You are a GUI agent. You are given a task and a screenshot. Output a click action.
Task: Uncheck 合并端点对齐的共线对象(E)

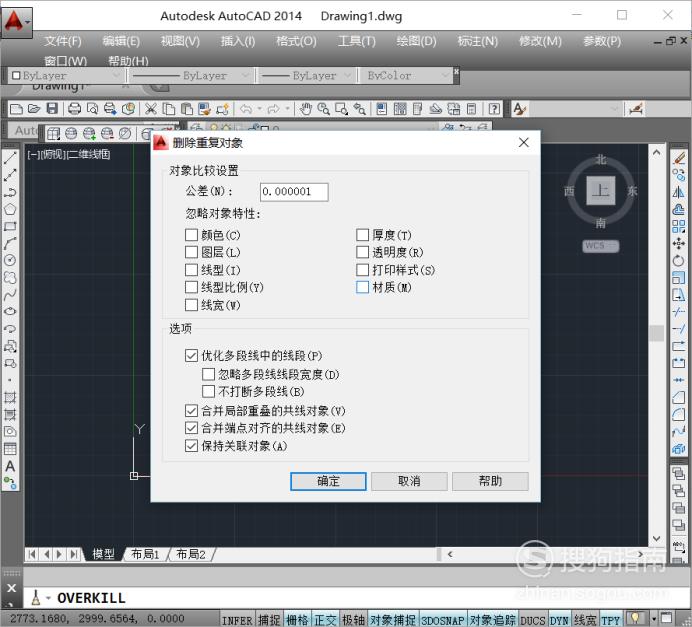pyautogui.click(x=191, y=428)
